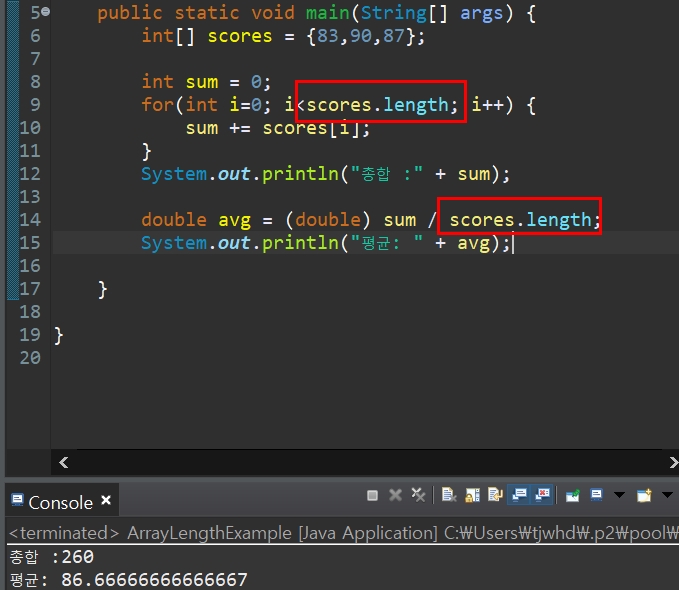Click the Terminate button in the Console toolbar
The image size is (679, 590).
click(372, 495)
